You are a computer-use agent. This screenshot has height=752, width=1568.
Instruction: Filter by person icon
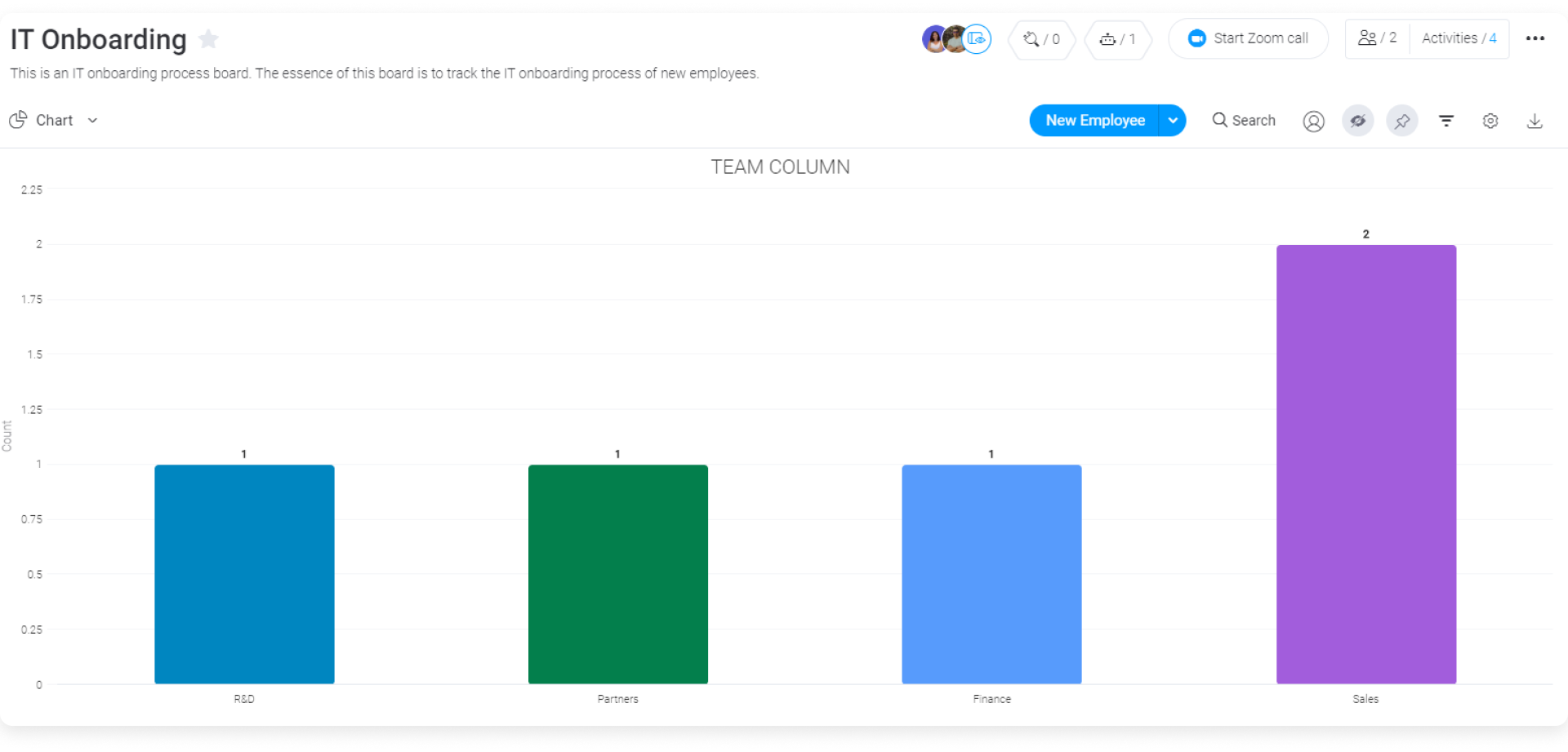pyautogui.click(x=1313, y=121)
